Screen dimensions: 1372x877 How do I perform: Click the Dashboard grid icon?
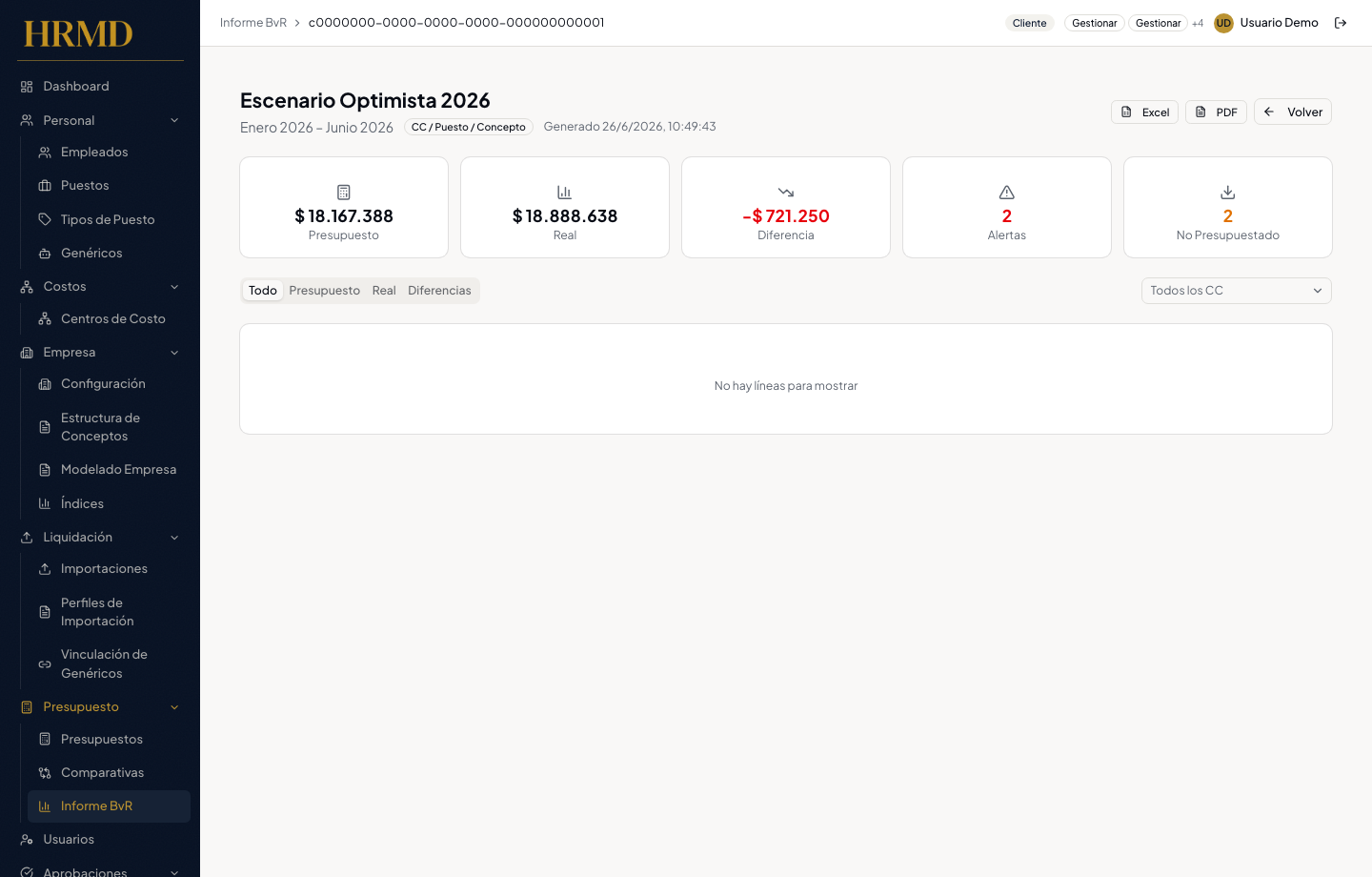coord(27,87)
